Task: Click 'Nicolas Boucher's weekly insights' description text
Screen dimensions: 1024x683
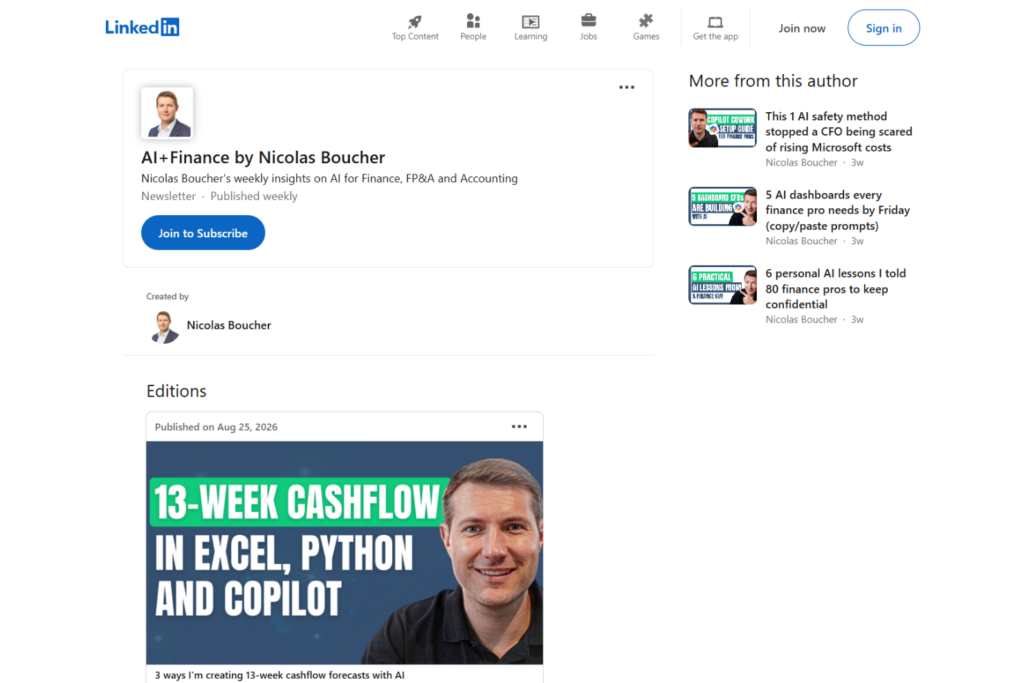Action: pyautogui.click(x=329, y=178)
